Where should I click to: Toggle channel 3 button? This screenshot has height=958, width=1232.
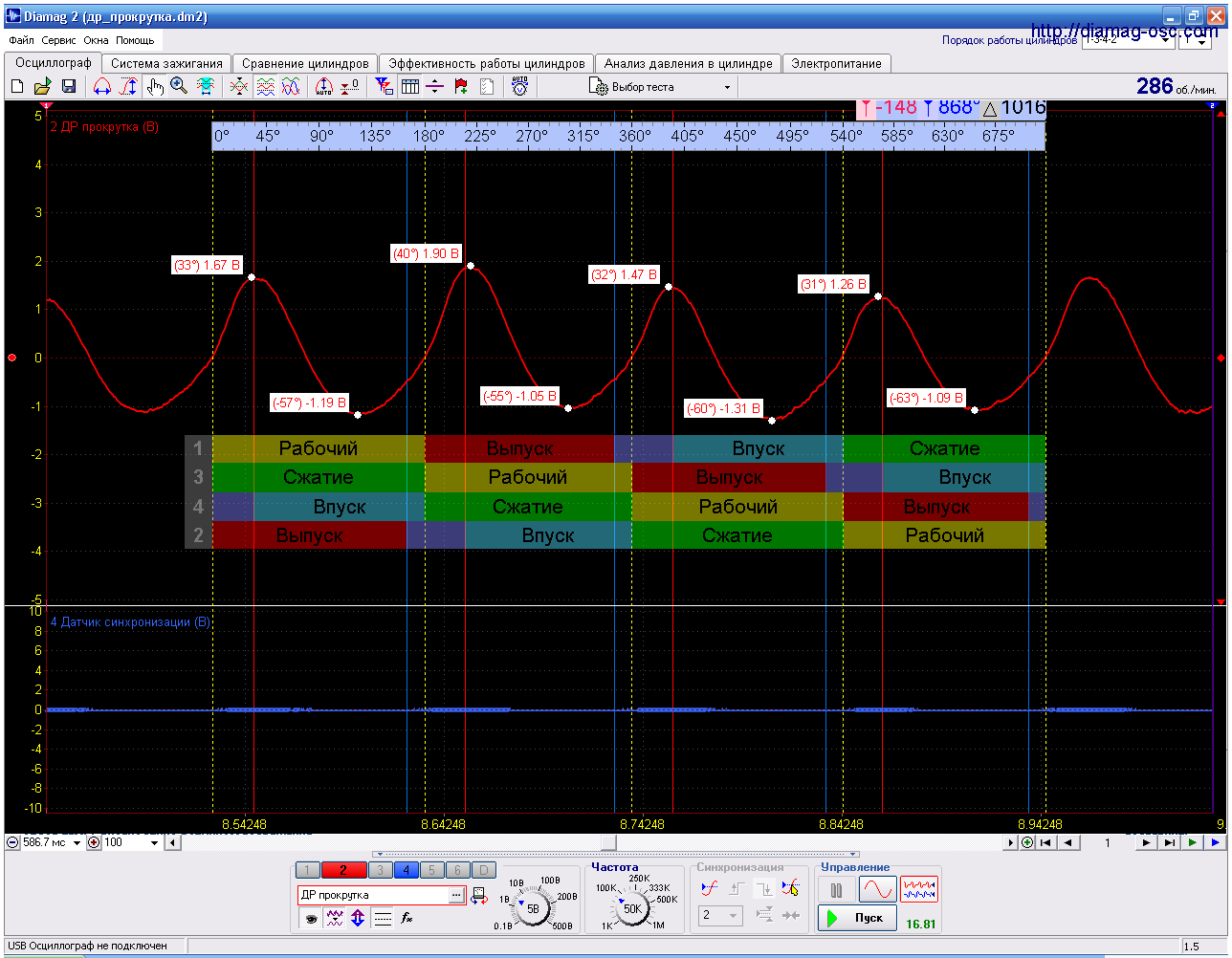pos(380,870)
